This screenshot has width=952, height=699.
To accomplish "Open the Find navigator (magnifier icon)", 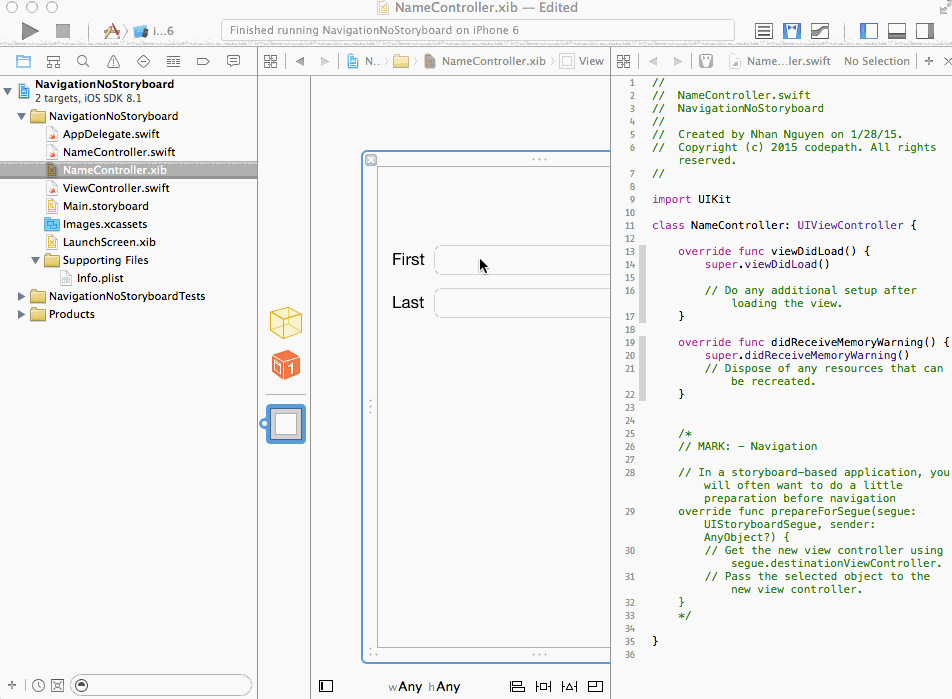I will (83, 62).
